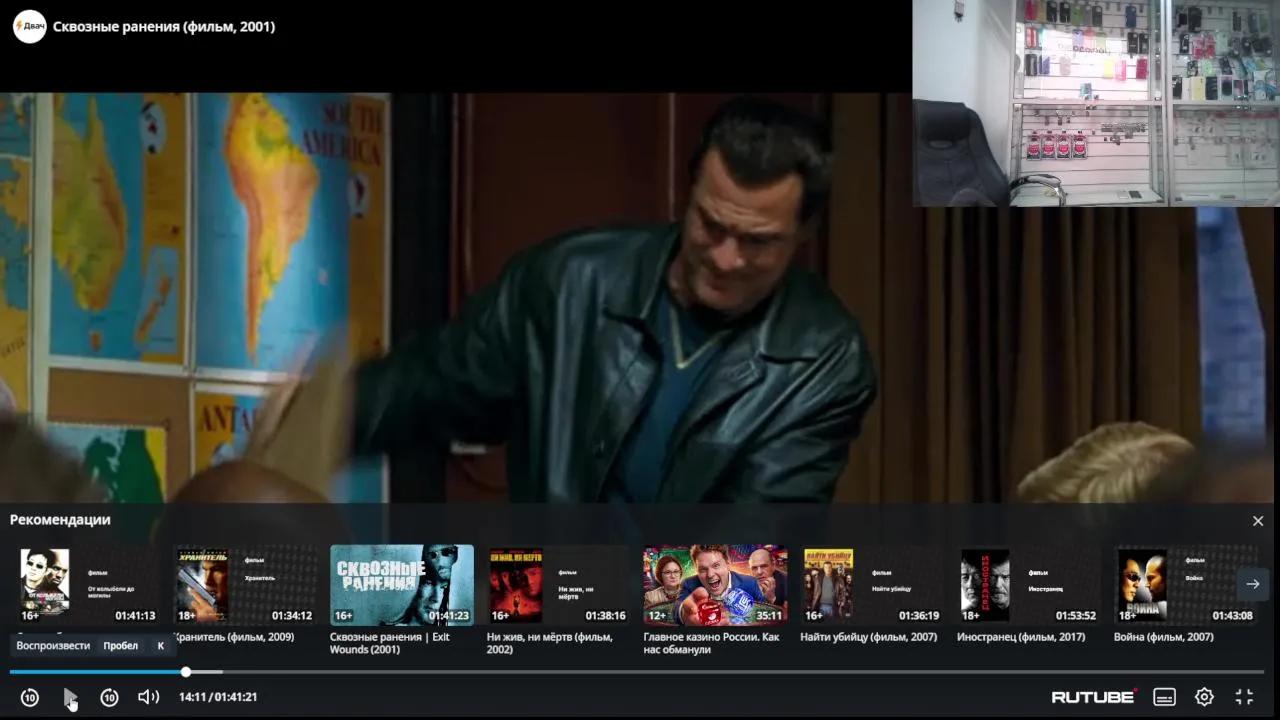Rewind 10 seconds
Screen dimensions: 1280x720
pyautogui.click(x=30, y=697)
